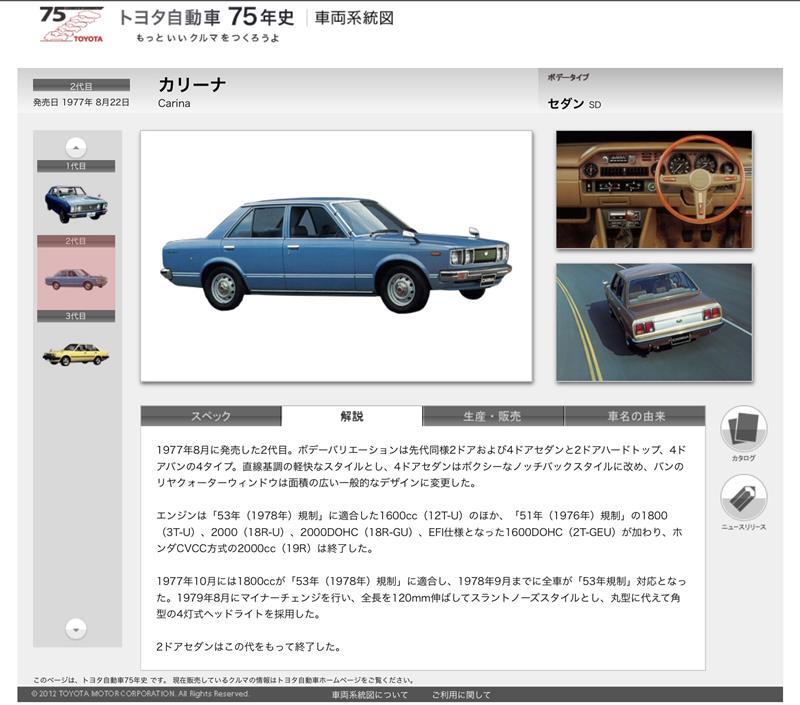Click paragraph beginning エンジンは「53年

click(419, 532)
